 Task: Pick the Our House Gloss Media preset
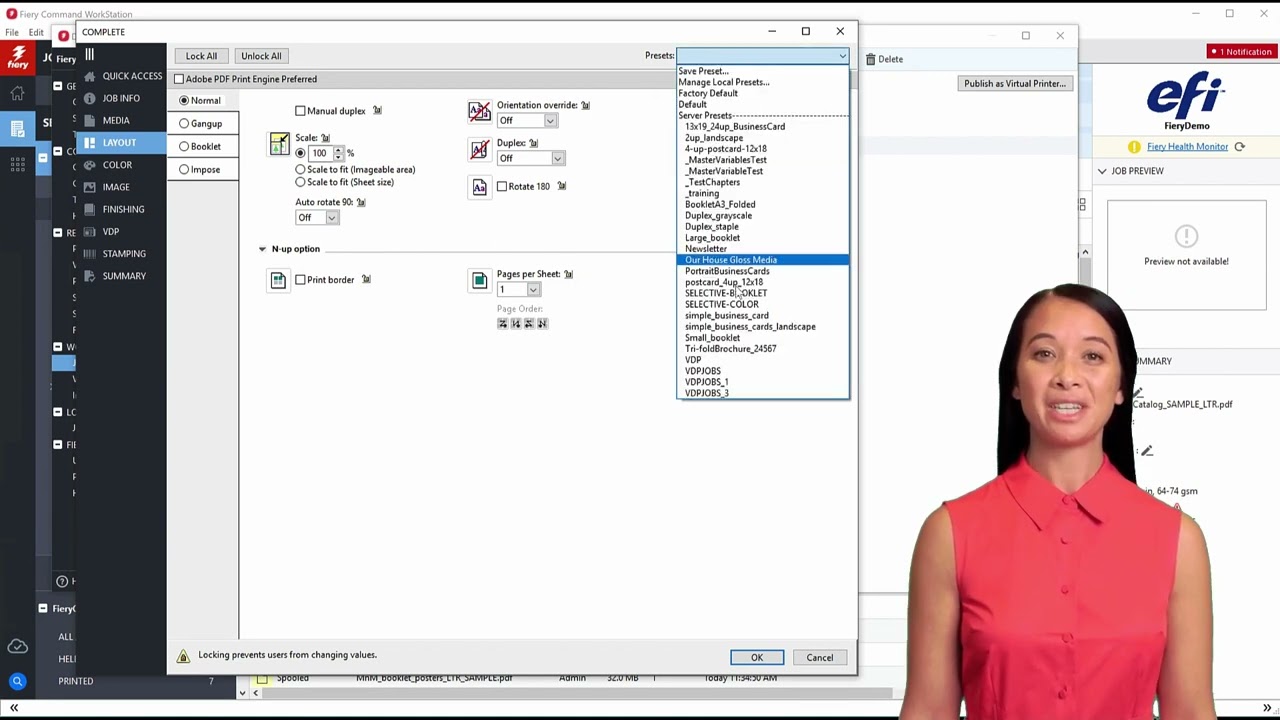(763, 260)
